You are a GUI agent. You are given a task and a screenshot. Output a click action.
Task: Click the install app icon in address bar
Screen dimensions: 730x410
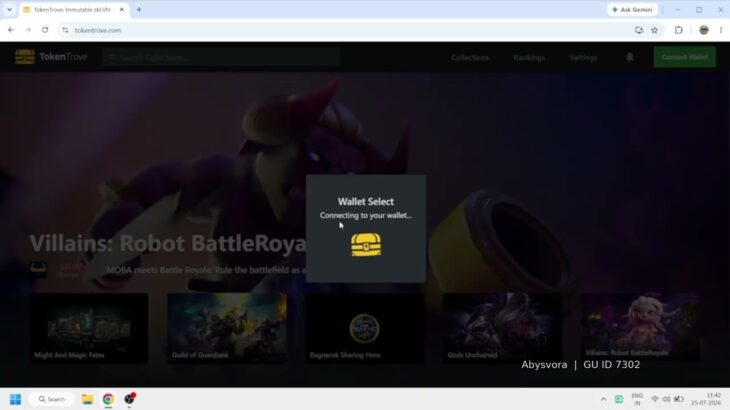tap(639, 30)
